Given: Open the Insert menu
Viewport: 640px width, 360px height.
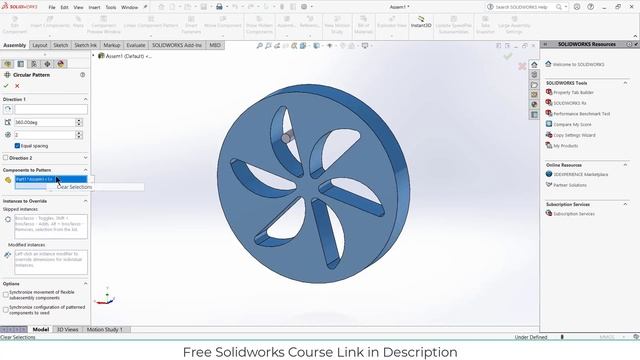Looking at the screenshot, I should (94, 7).
